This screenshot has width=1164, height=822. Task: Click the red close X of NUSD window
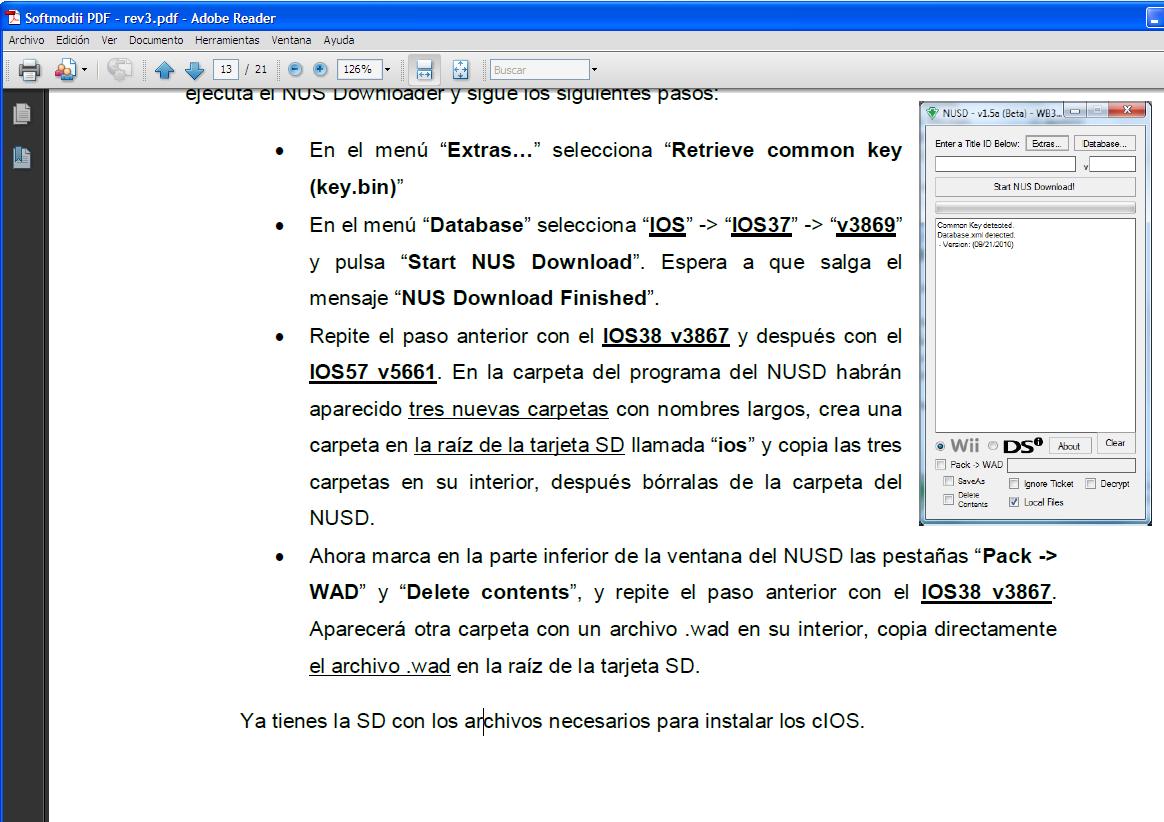coord(1128,110)
